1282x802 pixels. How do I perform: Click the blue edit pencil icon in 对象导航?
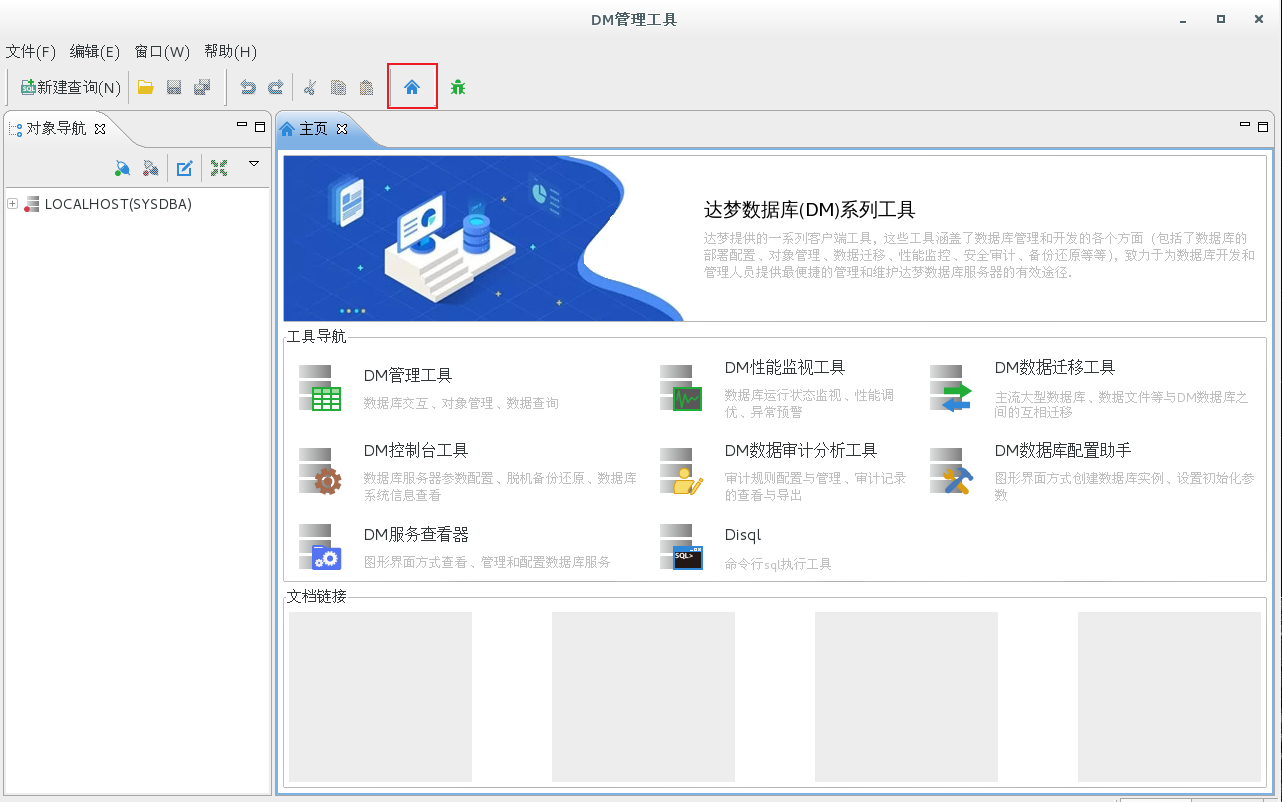tap(185, 168)
